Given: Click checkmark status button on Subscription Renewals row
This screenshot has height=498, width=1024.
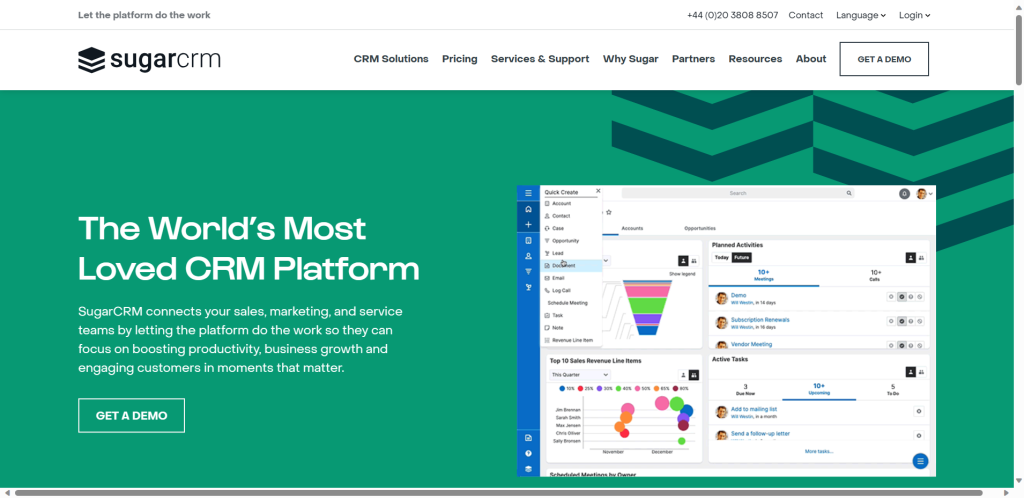Looking at the screenshot, I should point(901,321).
